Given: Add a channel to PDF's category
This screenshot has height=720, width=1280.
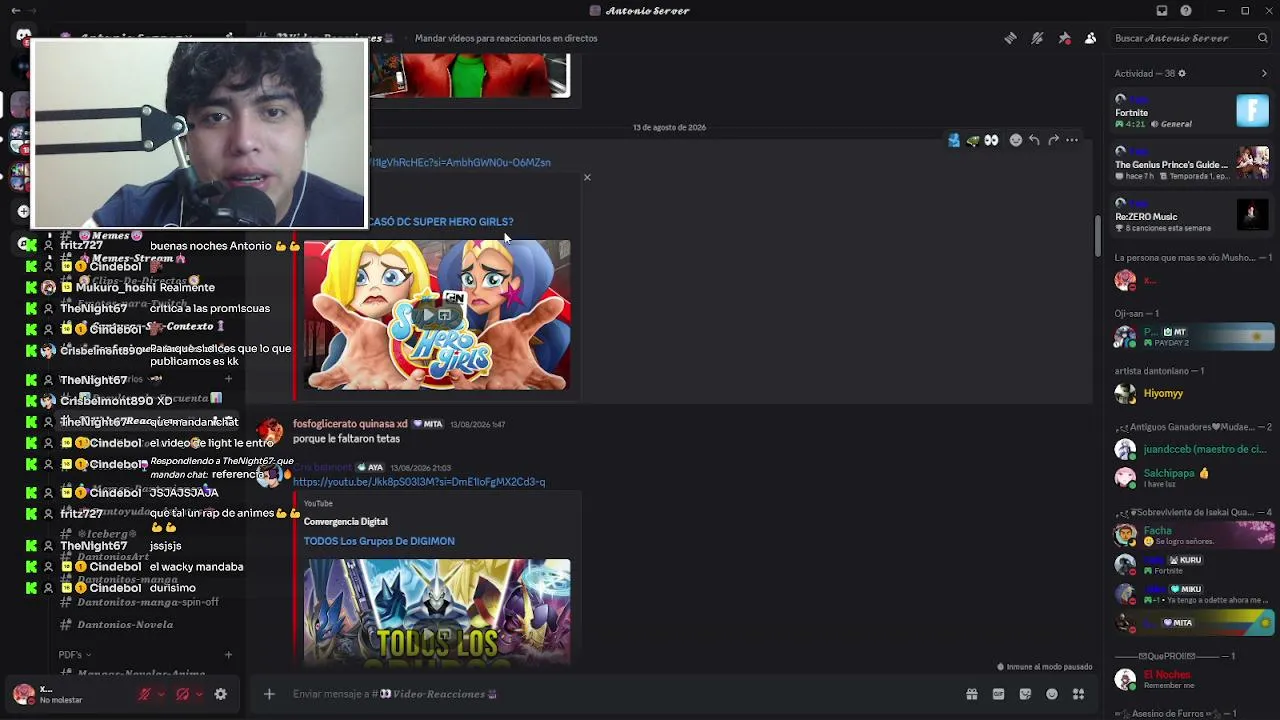Looking at the screenshot, I should pos(228,655).
